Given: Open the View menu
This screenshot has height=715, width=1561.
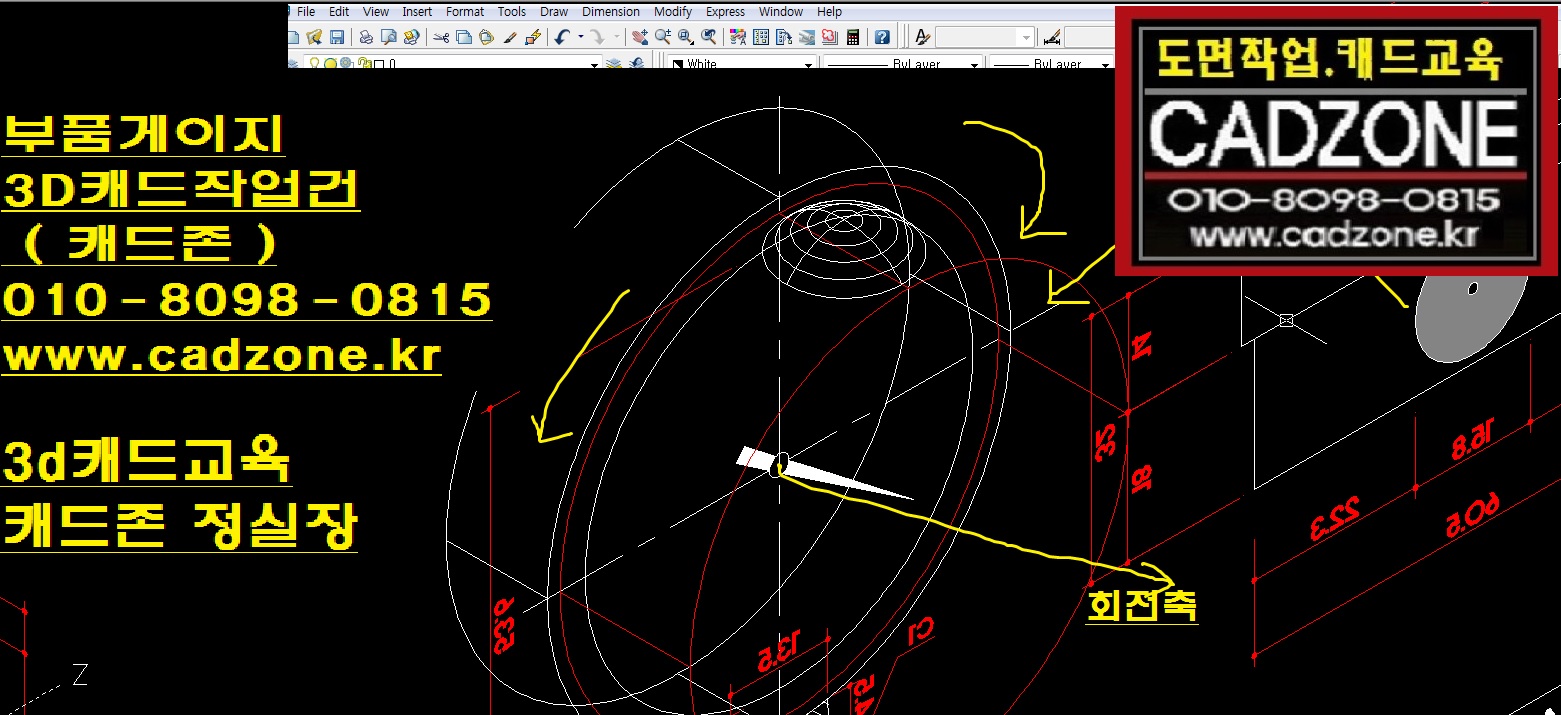Looking at the screenshot, I should click(376, 12).
